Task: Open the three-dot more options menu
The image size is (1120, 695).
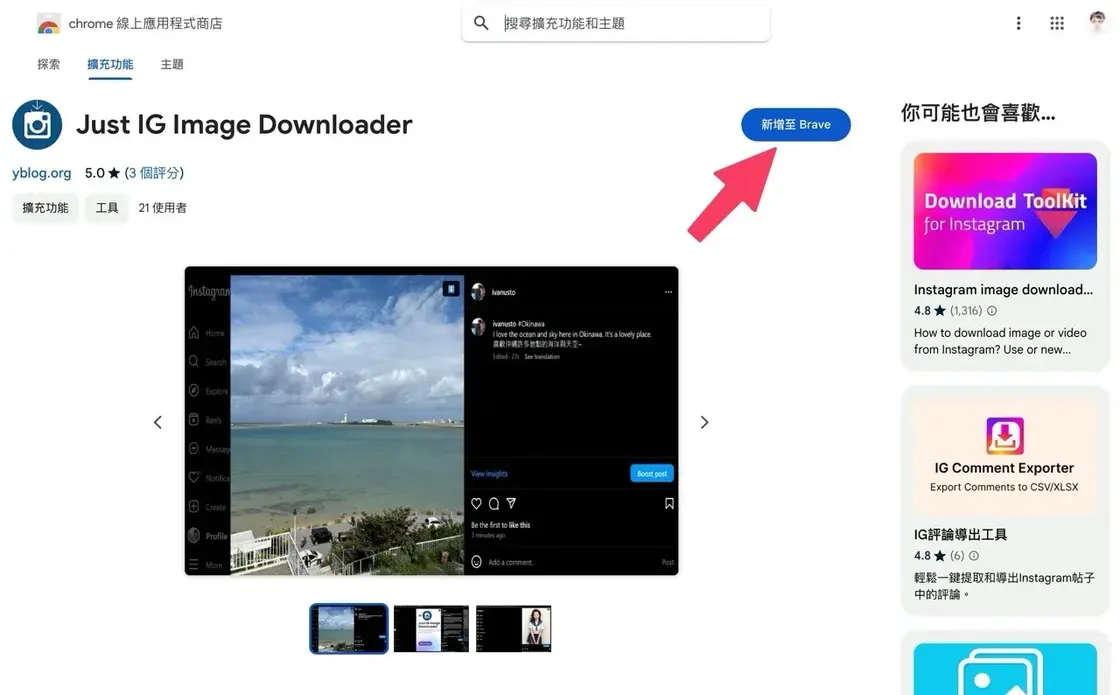Action: tap(1019, 24)
